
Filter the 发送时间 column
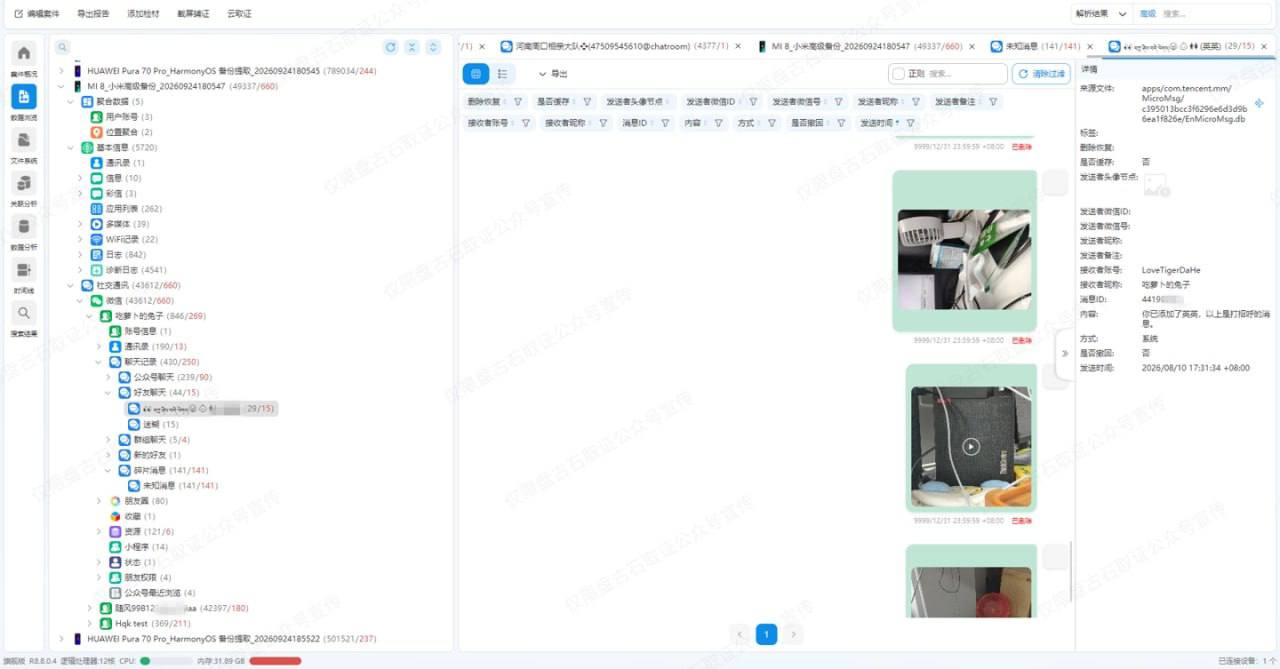(x=911, y=123)
